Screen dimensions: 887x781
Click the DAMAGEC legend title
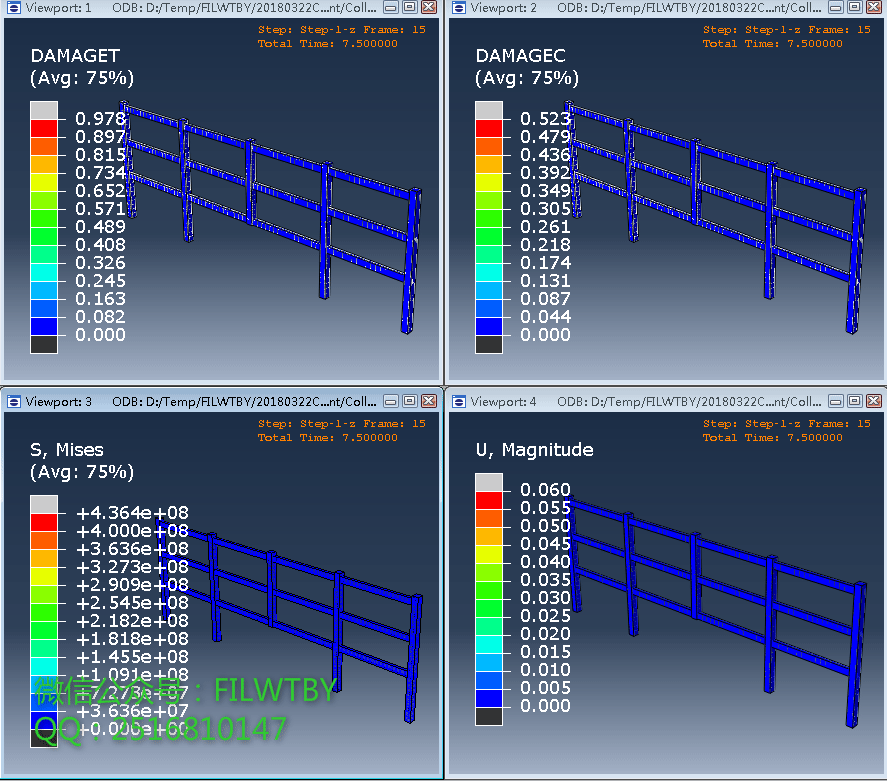tap(520, 55)
